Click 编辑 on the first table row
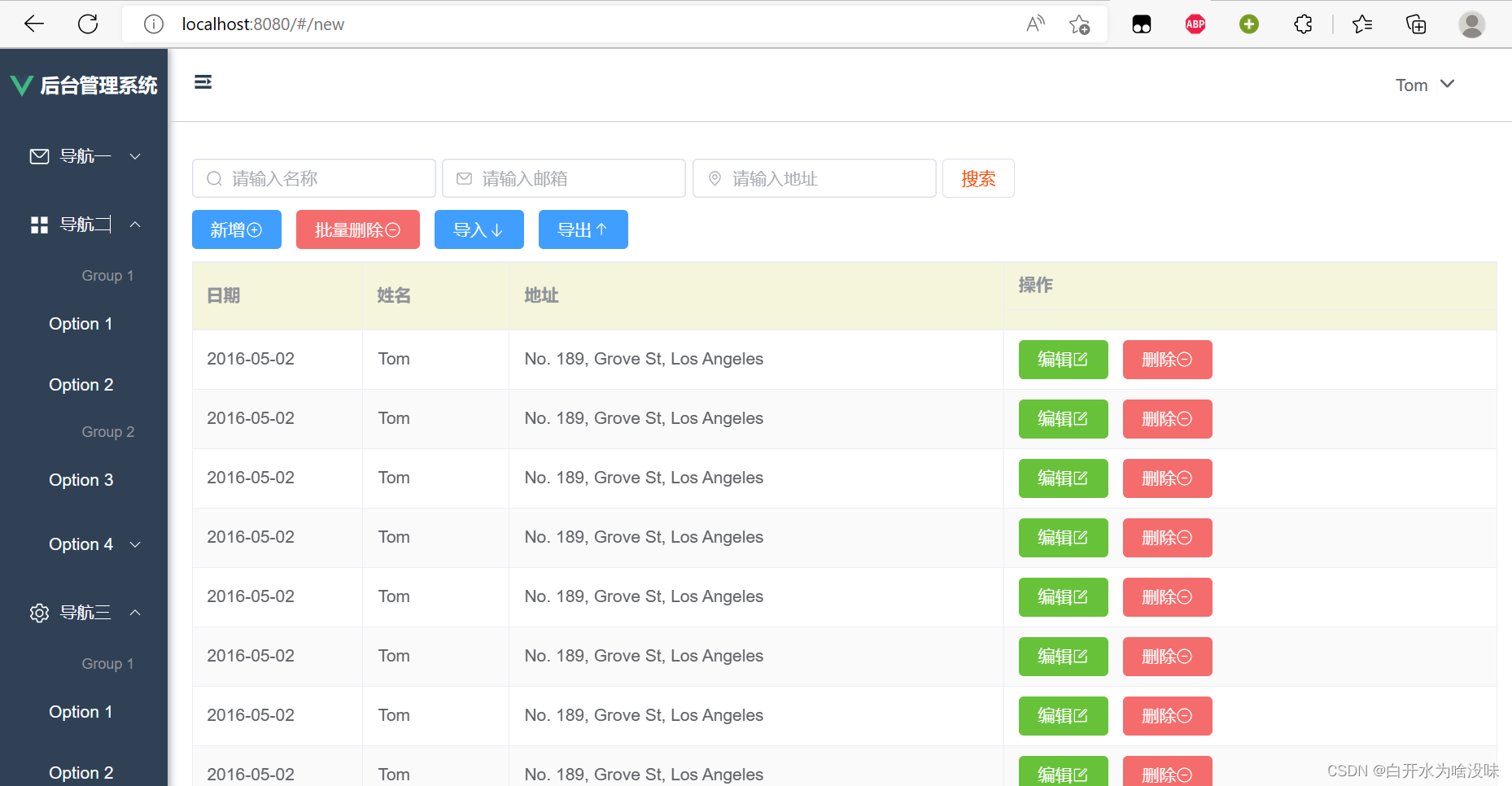1512x786 pixels. click(1063, 359)
